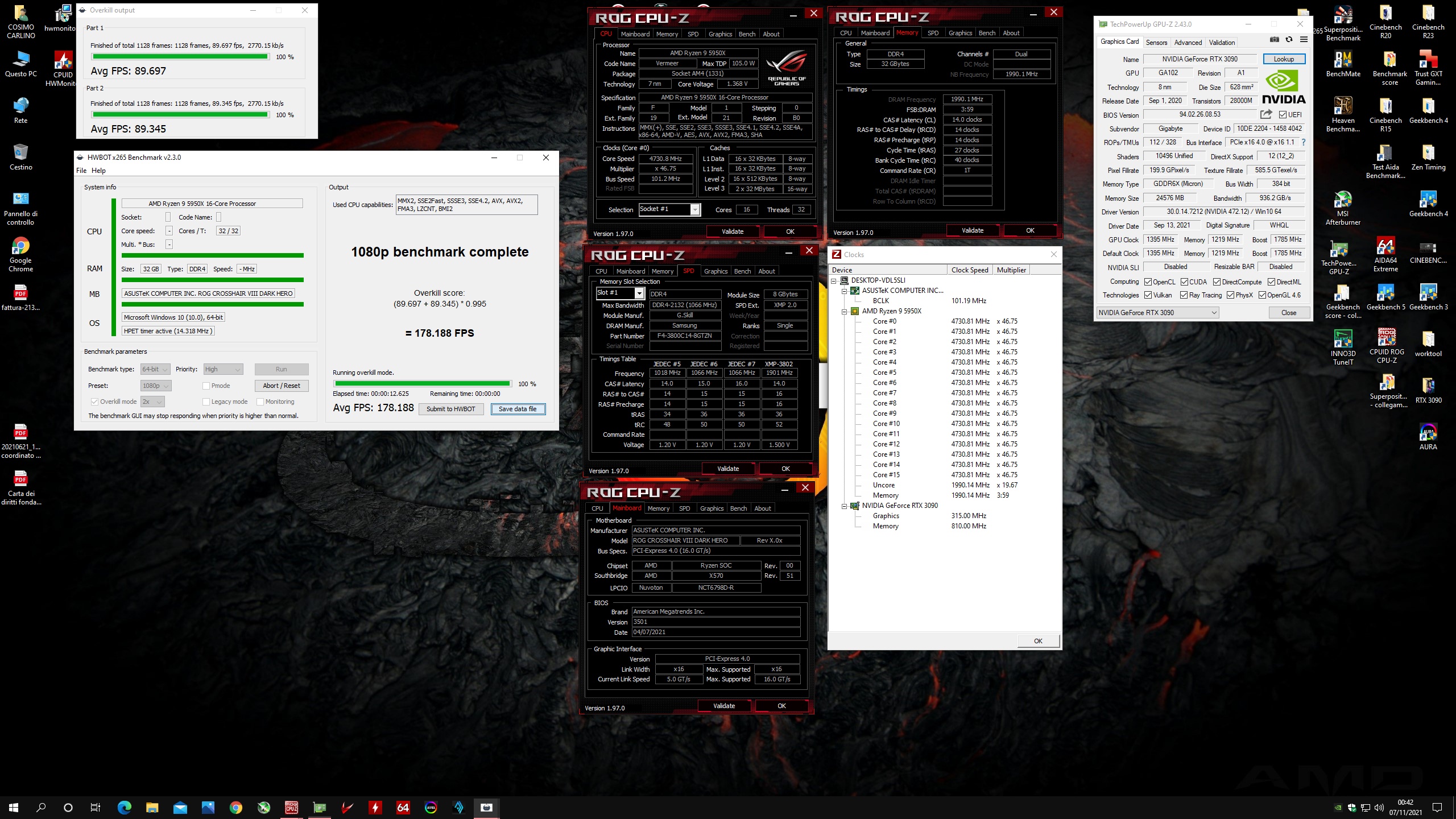Enable the Pmode checkbox in HWBOT x265
The width and height of the screenshot is (1456, 819).
coord(206,386)
